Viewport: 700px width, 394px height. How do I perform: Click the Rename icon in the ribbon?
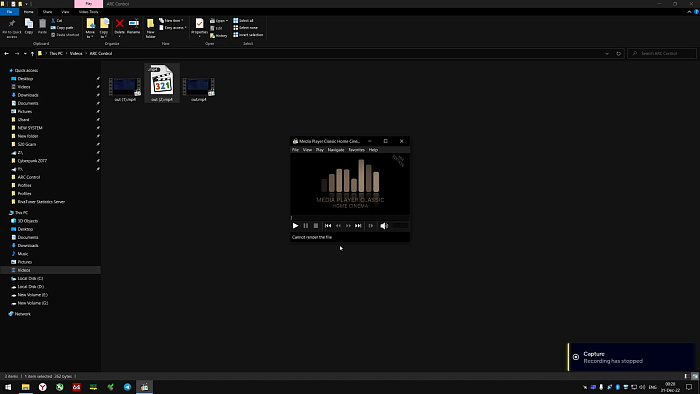click(133, 26)
